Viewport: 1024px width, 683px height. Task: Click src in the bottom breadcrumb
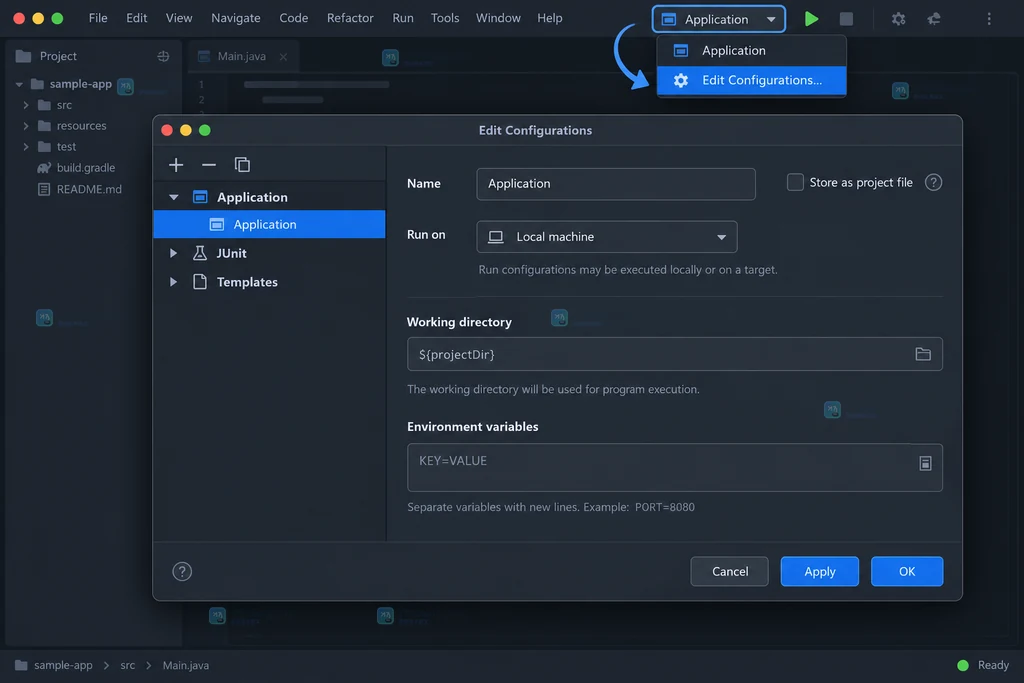click(x=127, y=665)
